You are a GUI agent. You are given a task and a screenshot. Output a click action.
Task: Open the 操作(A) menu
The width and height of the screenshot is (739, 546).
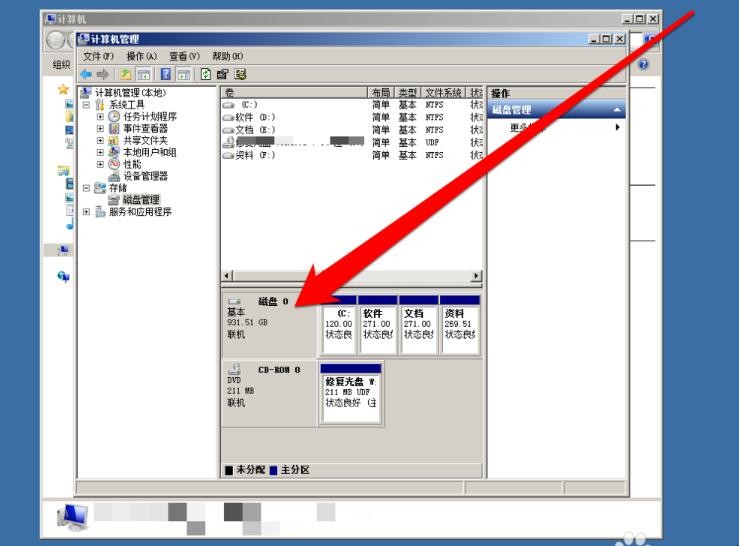pos(142,56)
